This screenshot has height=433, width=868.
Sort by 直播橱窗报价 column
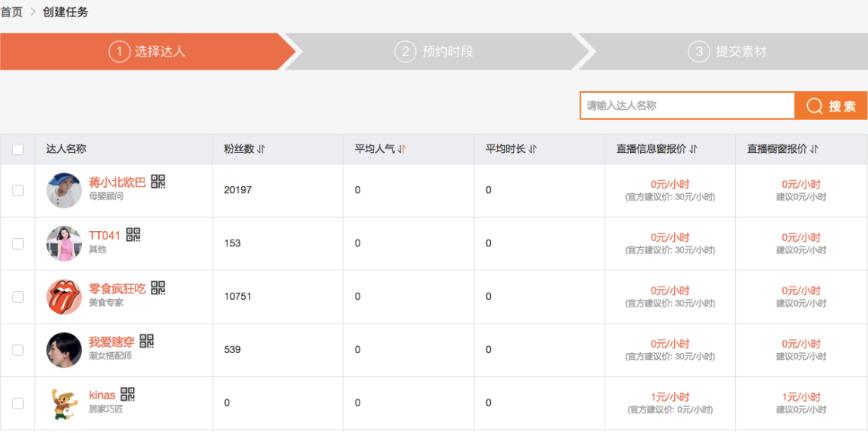click(814, 149)
